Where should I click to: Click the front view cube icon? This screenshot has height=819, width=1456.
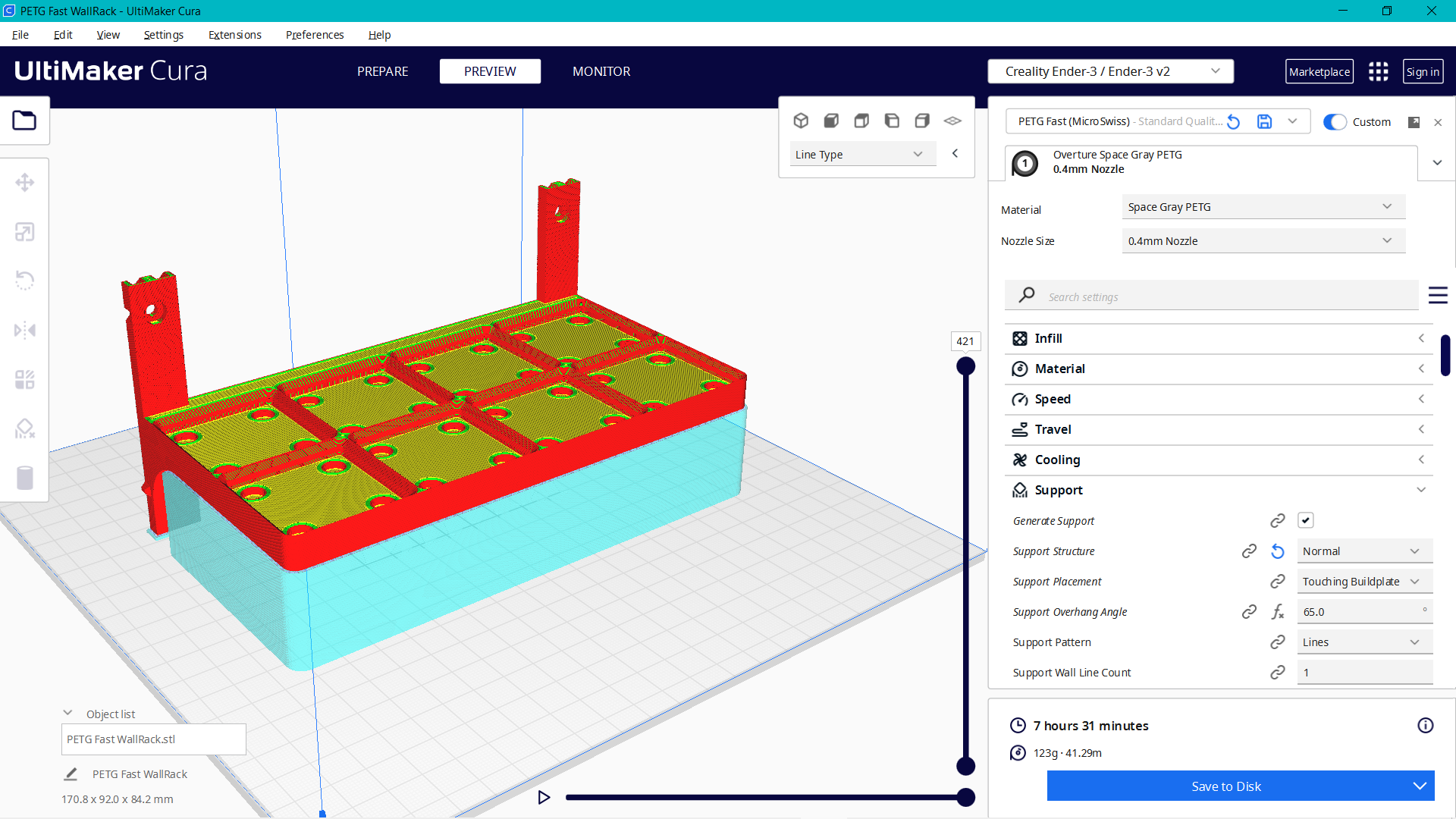click(831, 121)
